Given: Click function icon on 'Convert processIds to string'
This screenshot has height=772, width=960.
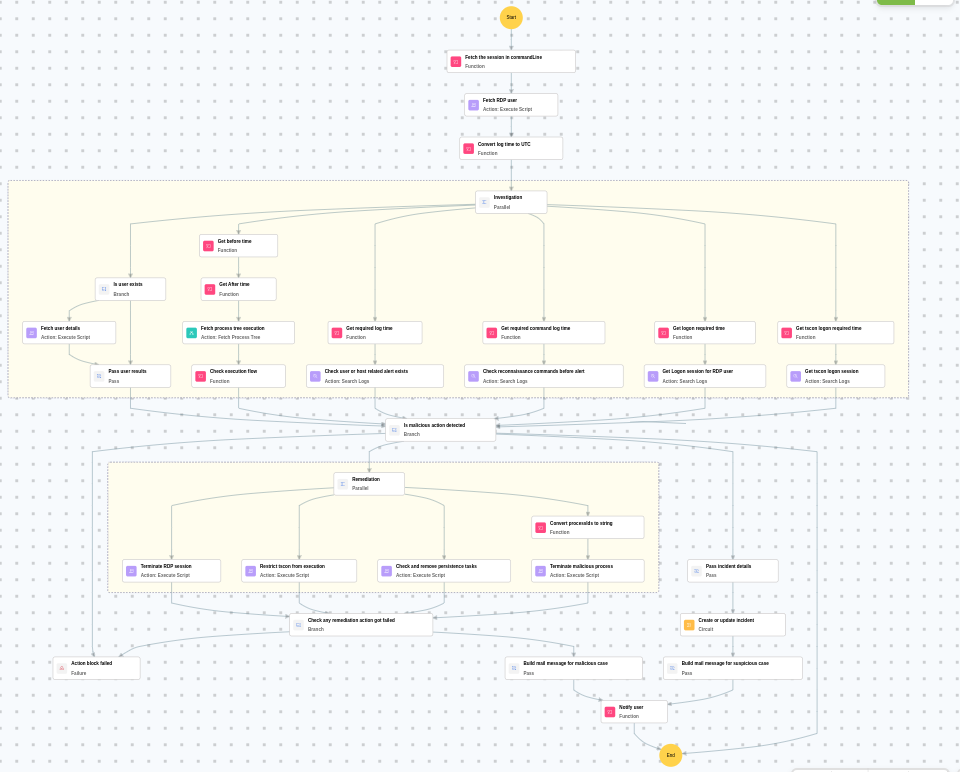Looking at the screenshot, I should (541, 527).
